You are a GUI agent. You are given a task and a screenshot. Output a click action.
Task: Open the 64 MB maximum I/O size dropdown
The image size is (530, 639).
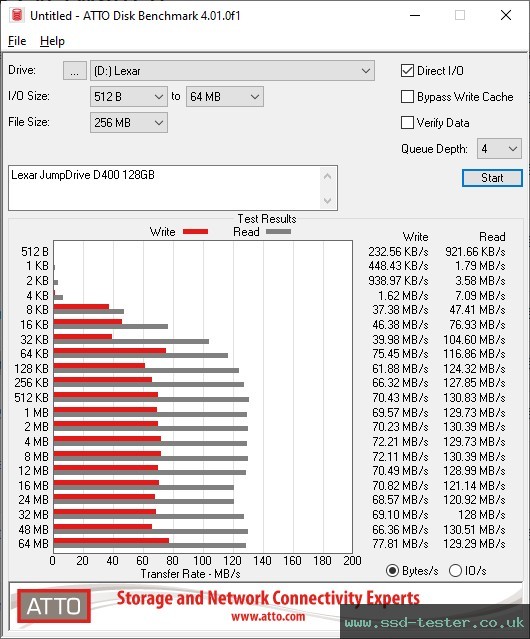[225, 97]
